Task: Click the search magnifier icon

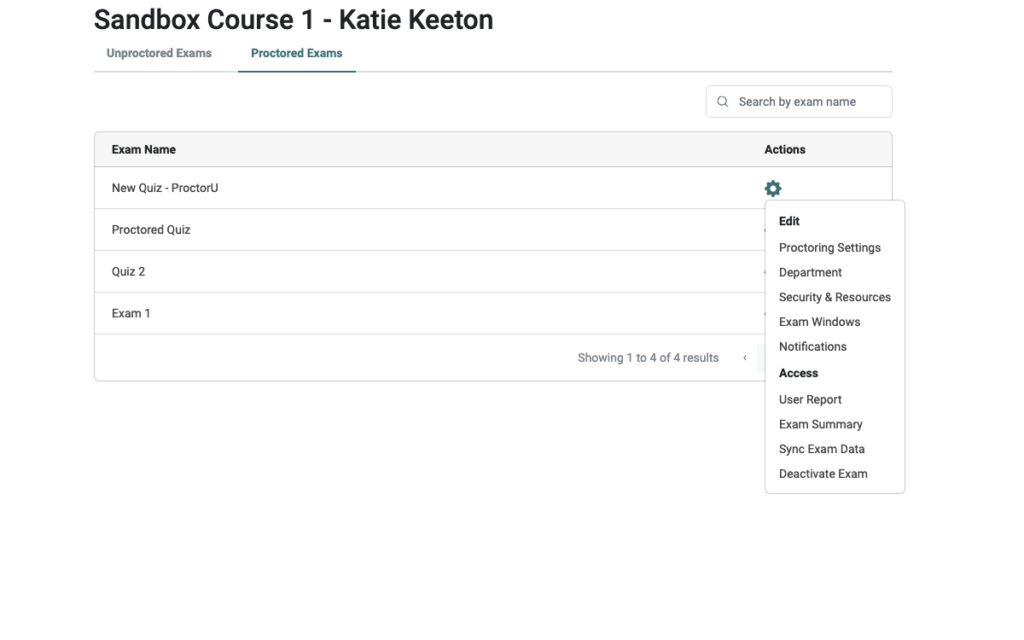Action: click(x=722, y=101)
